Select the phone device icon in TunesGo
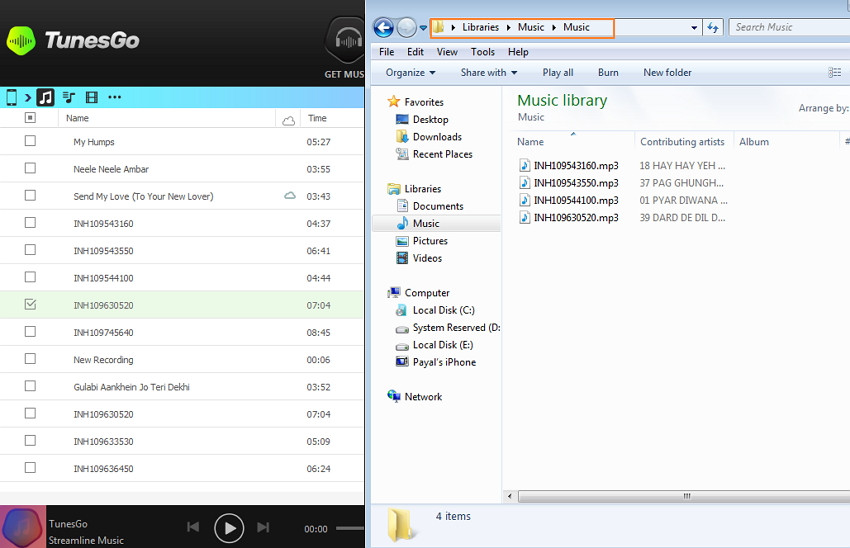This screenshot has height=548, width=850. click(x=11, y=98)
